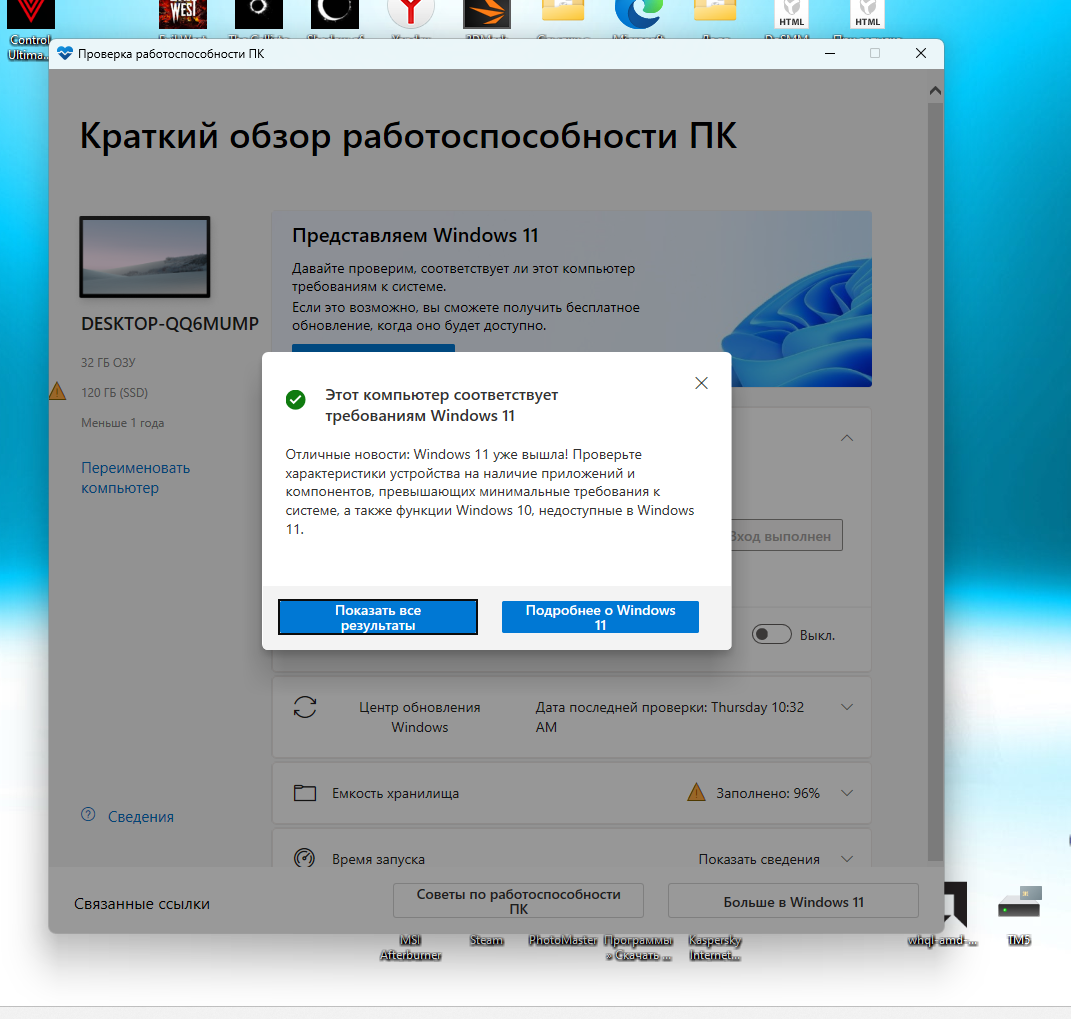Open the WEST game desktop icon
This screenshot has height=1019, width=1071.
[x=182, y=14]
